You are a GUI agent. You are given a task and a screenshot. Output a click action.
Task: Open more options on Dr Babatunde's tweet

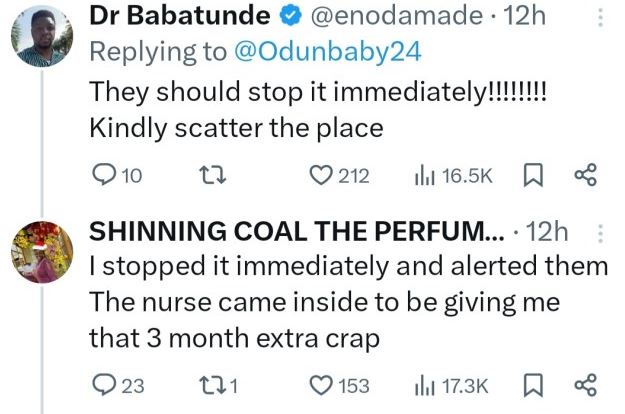(x=599, y=18)
